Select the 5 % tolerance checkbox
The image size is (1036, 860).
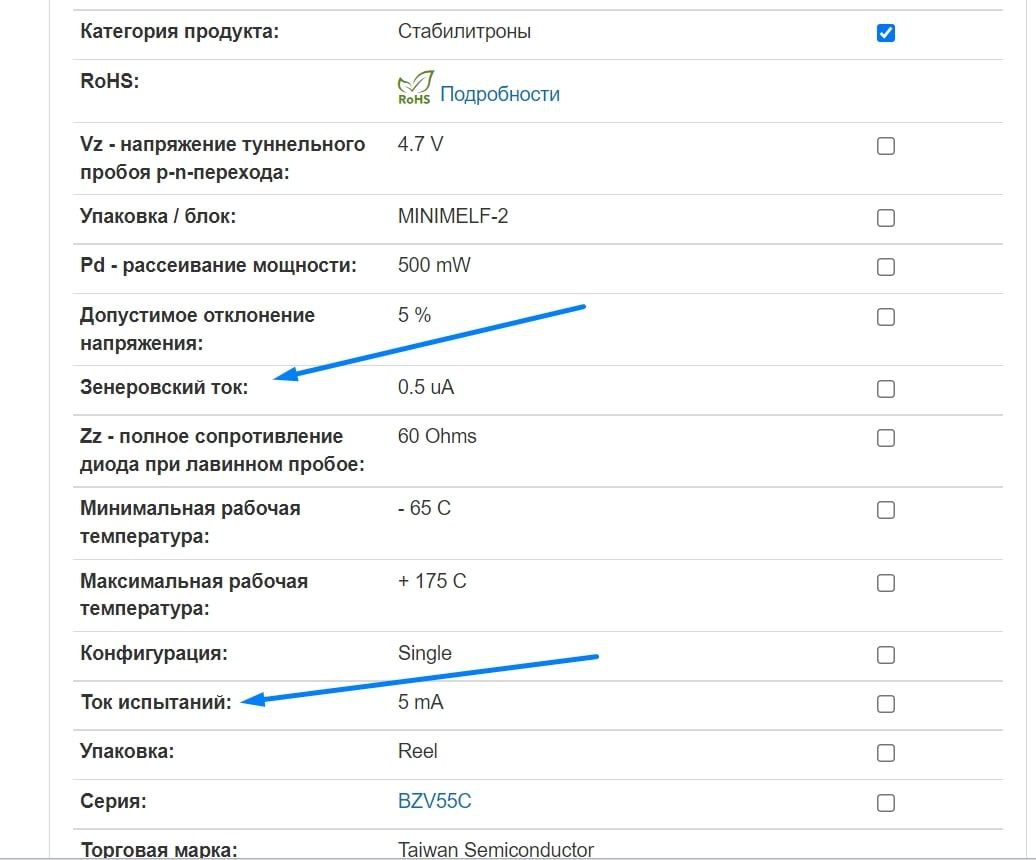(x=885, y=316)
